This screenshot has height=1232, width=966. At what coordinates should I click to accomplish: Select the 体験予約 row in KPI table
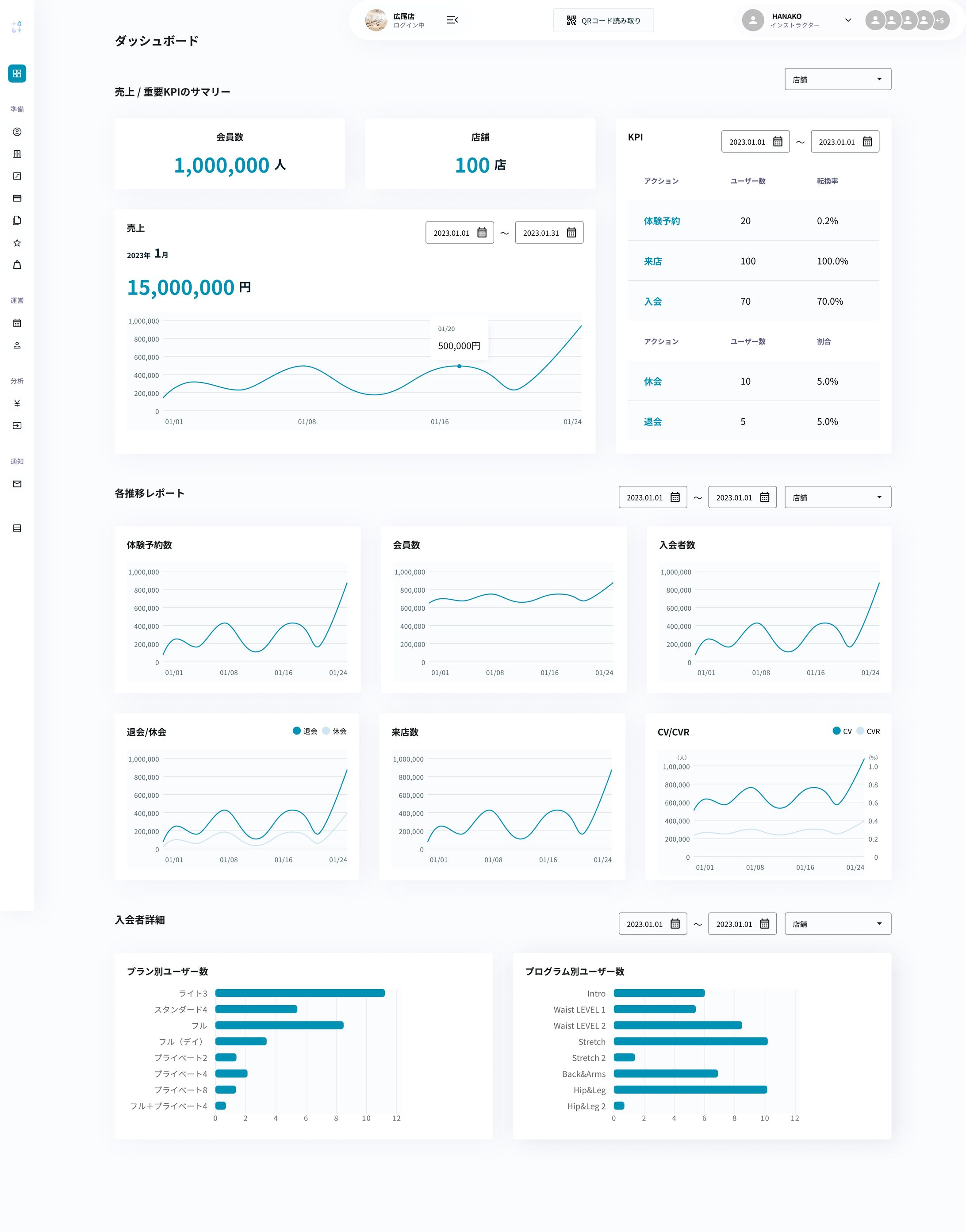[x=662, y=221]
